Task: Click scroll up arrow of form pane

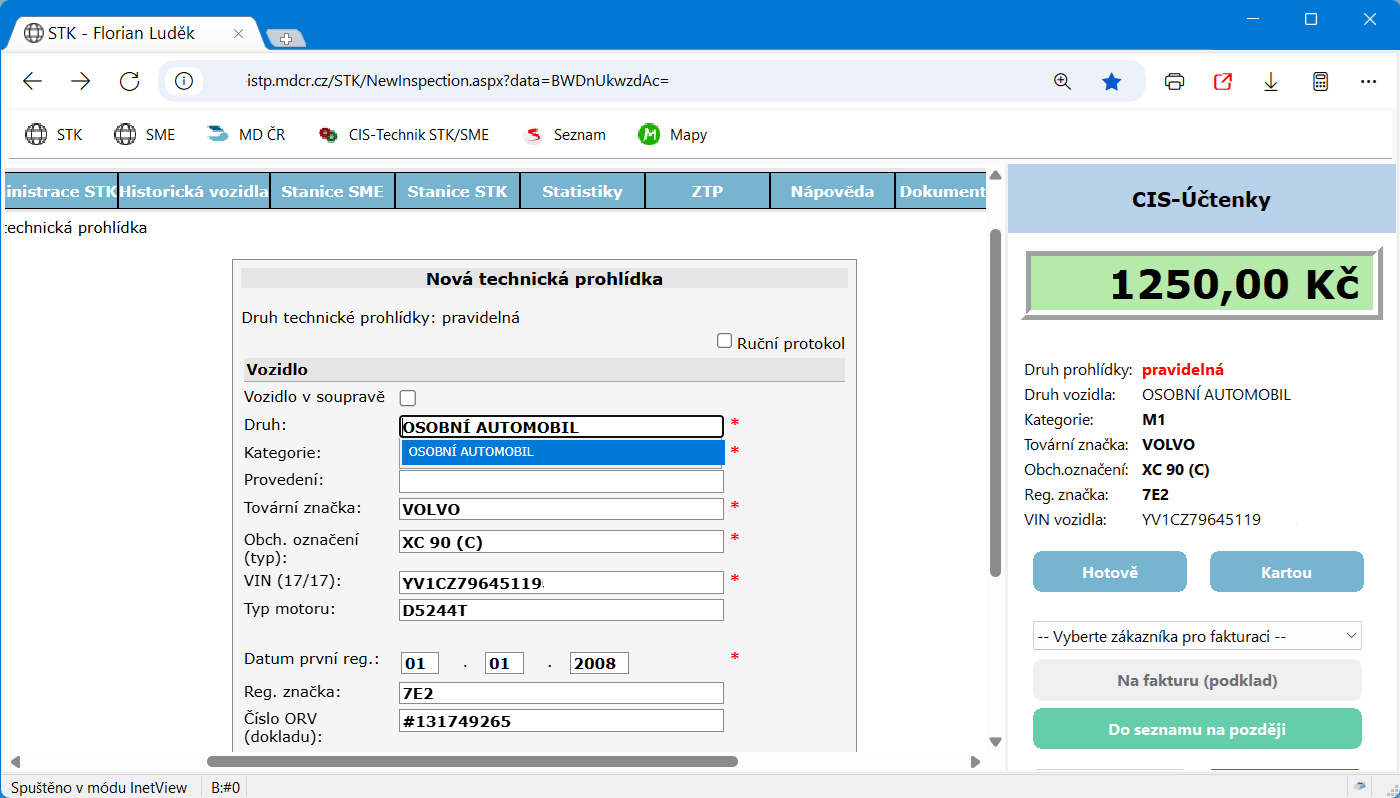Action: pos(995,175)
